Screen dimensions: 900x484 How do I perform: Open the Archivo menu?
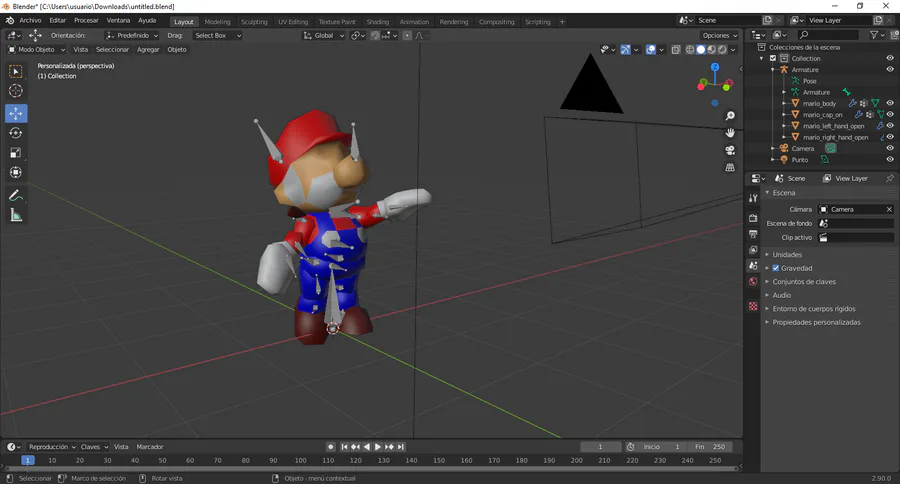pos(30,21)
